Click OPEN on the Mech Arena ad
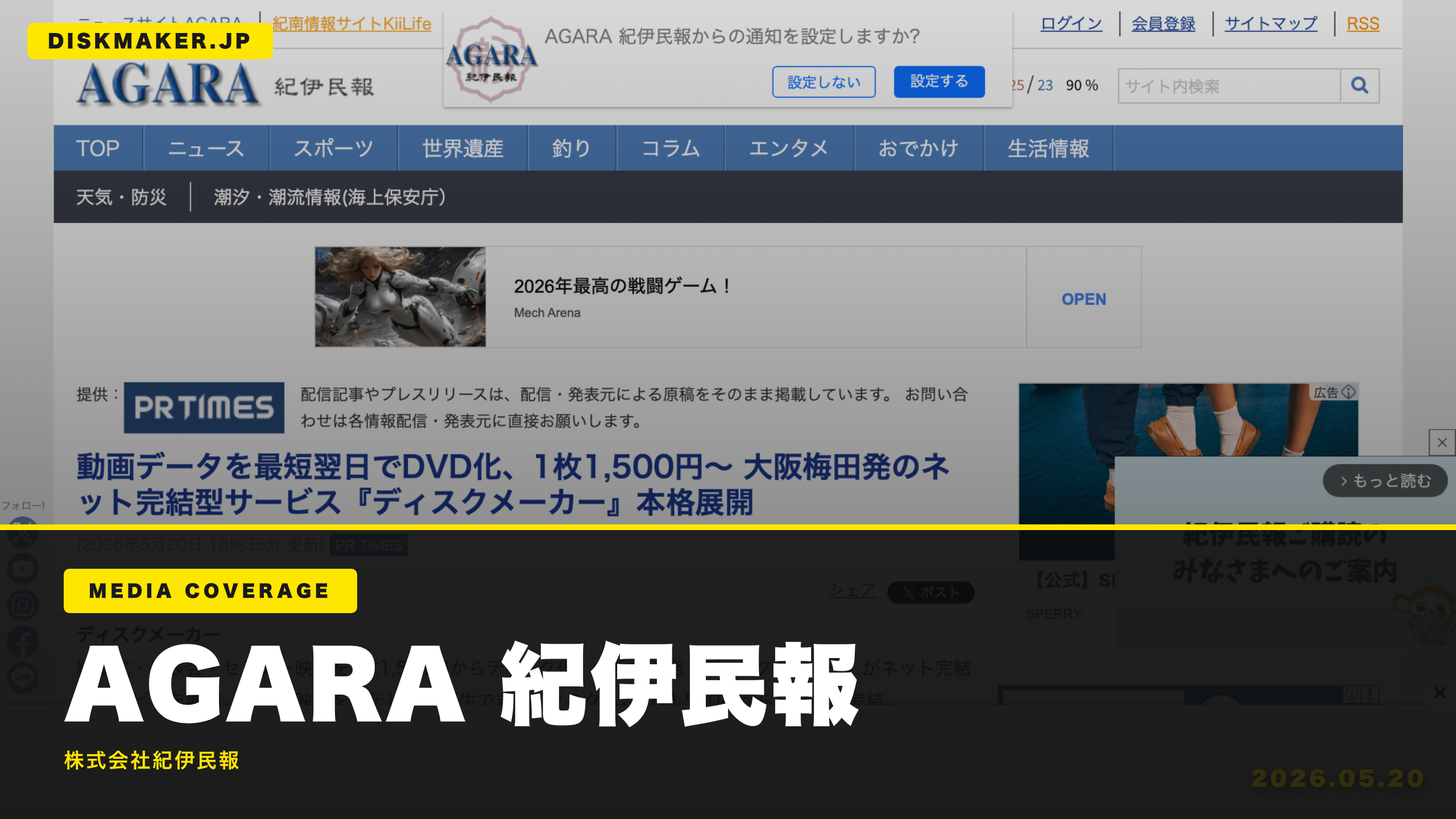Screen dimensions: 1456x819 tap(1084, 299)
